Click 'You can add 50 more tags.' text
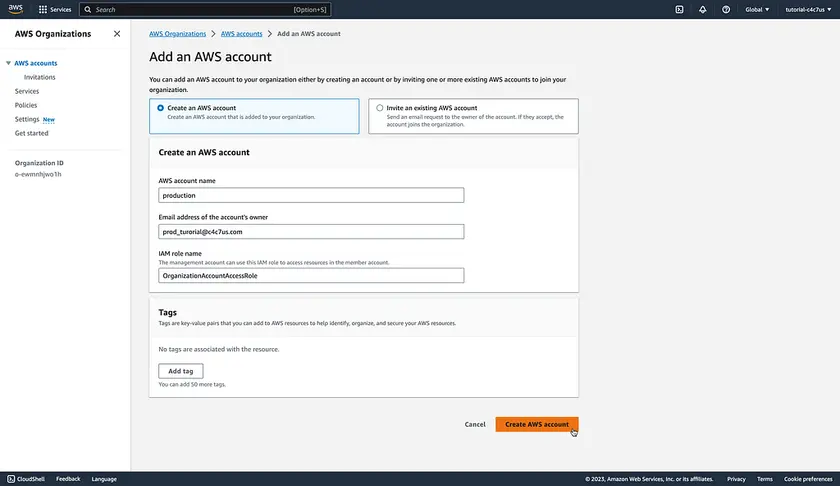 [192, 384]
